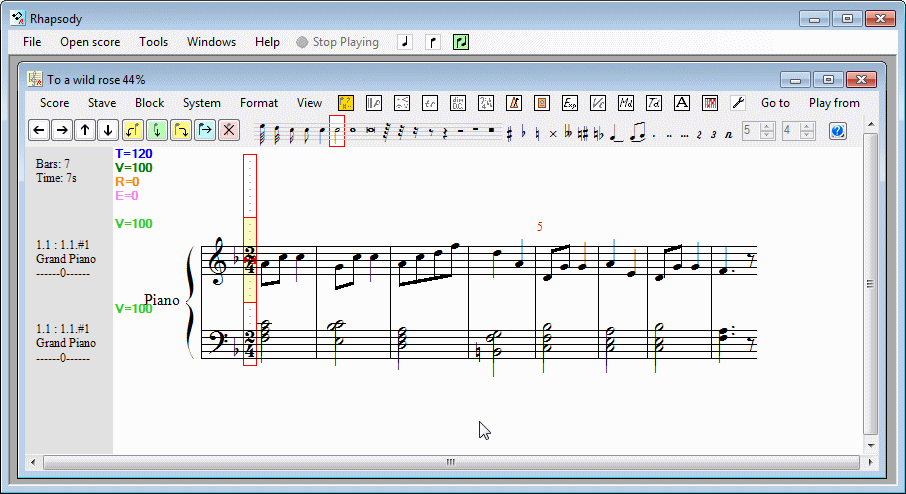Click the 'Play from' button

(x=834, y=103)
